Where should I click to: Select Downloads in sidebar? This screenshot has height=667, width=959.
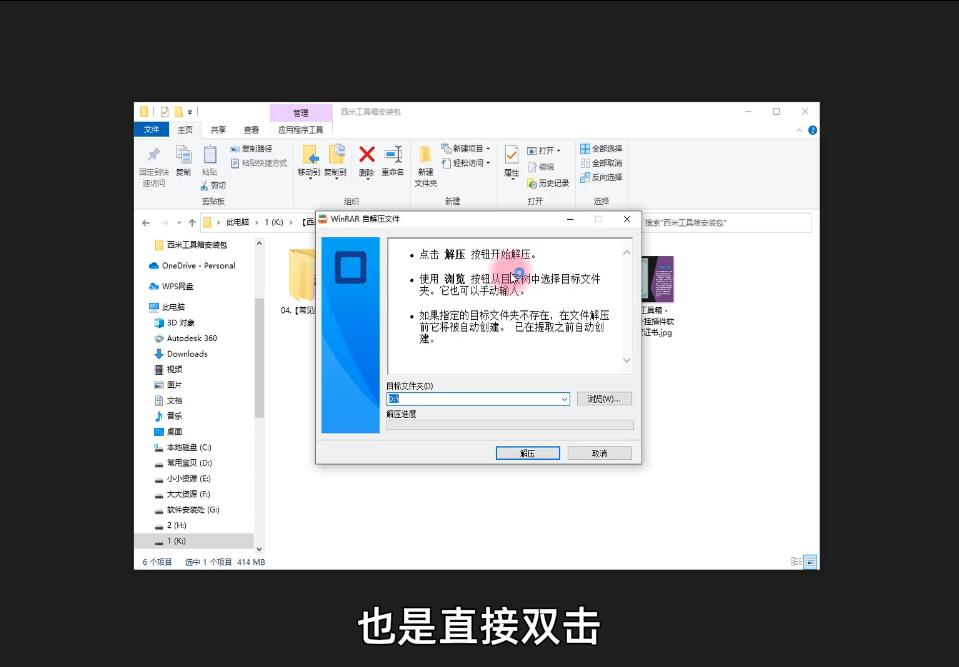pos(181,354)
